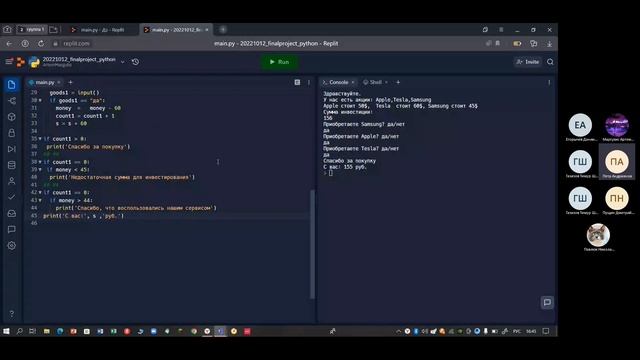The height and width of the screenshot is (360, 640).
Task: Click the bookmark icon in the address bar
Action: pyautogui.click(x=498, y=43)
